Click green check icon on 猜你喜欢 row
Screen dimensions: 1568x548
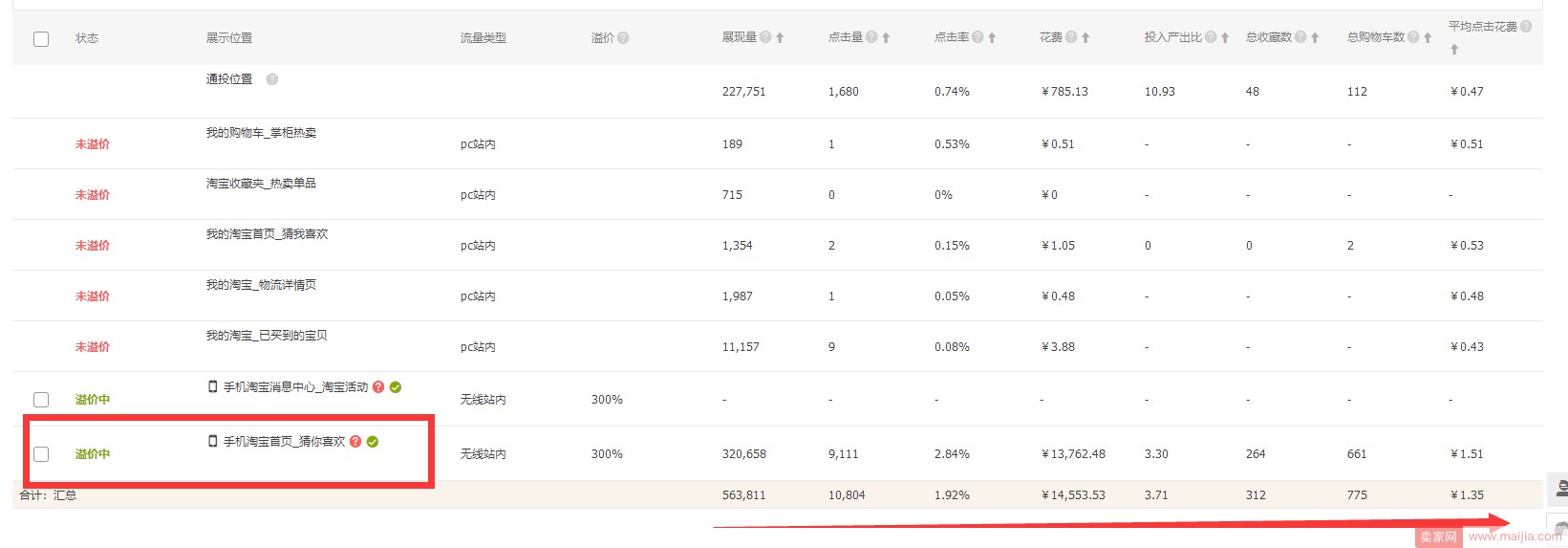click(373, 442)
